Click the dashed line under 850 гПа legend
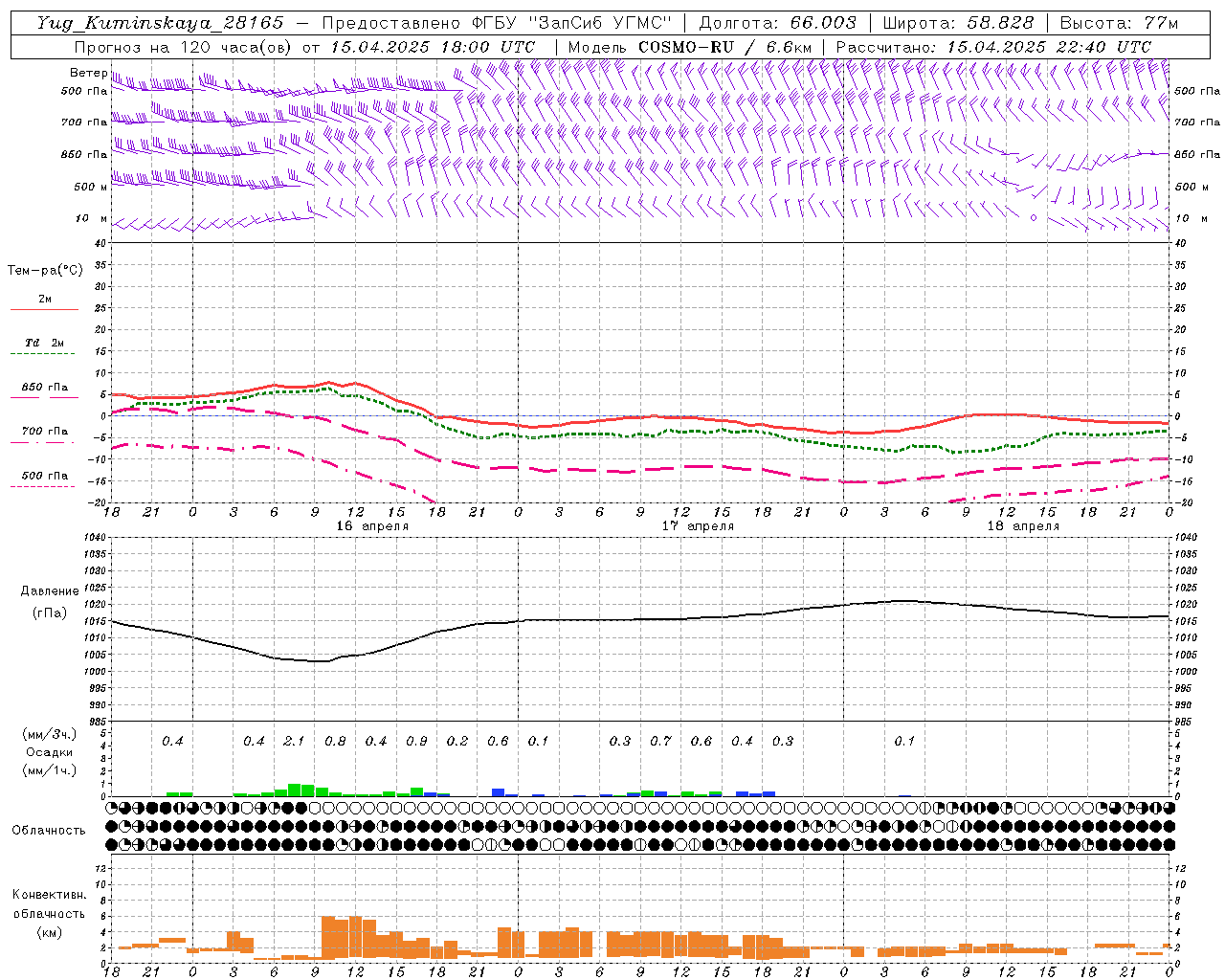 point(44,397)
